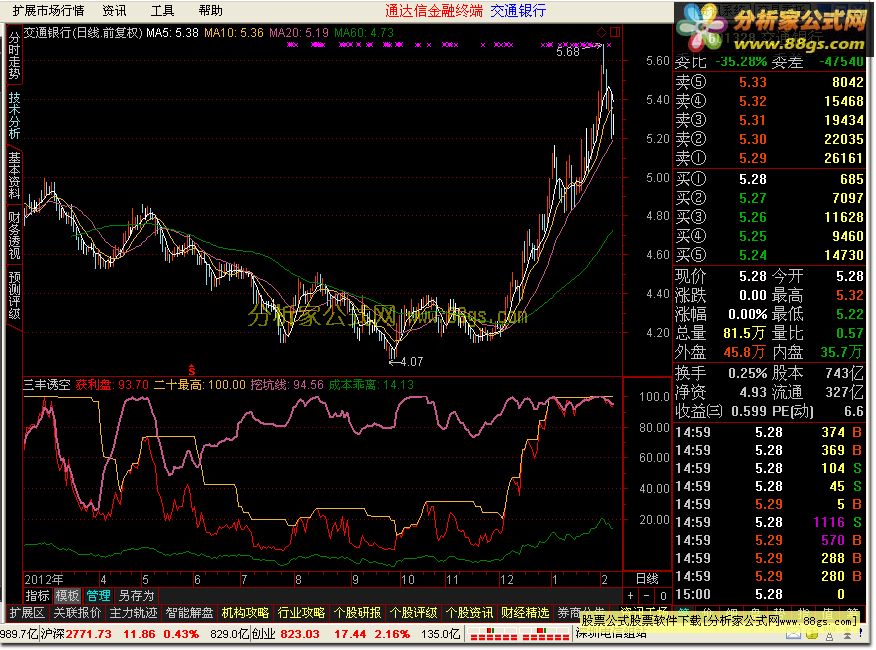Click the red square panel icon above the chart
The width and height of the screenshot is (876, 650).
[615, 32]
